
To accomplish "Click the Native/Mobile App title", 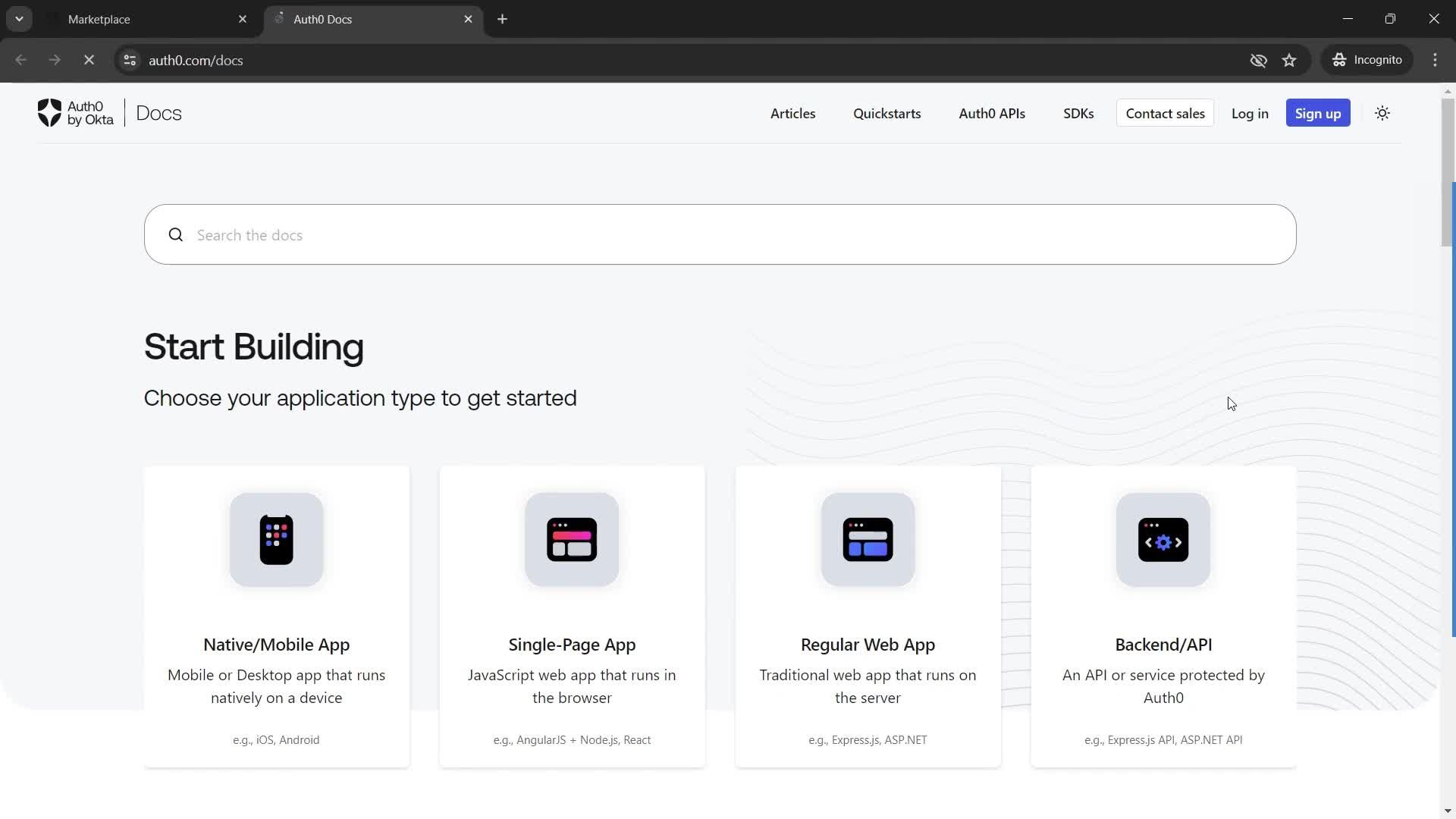I will pyautogui.click(x=276, y=645).
